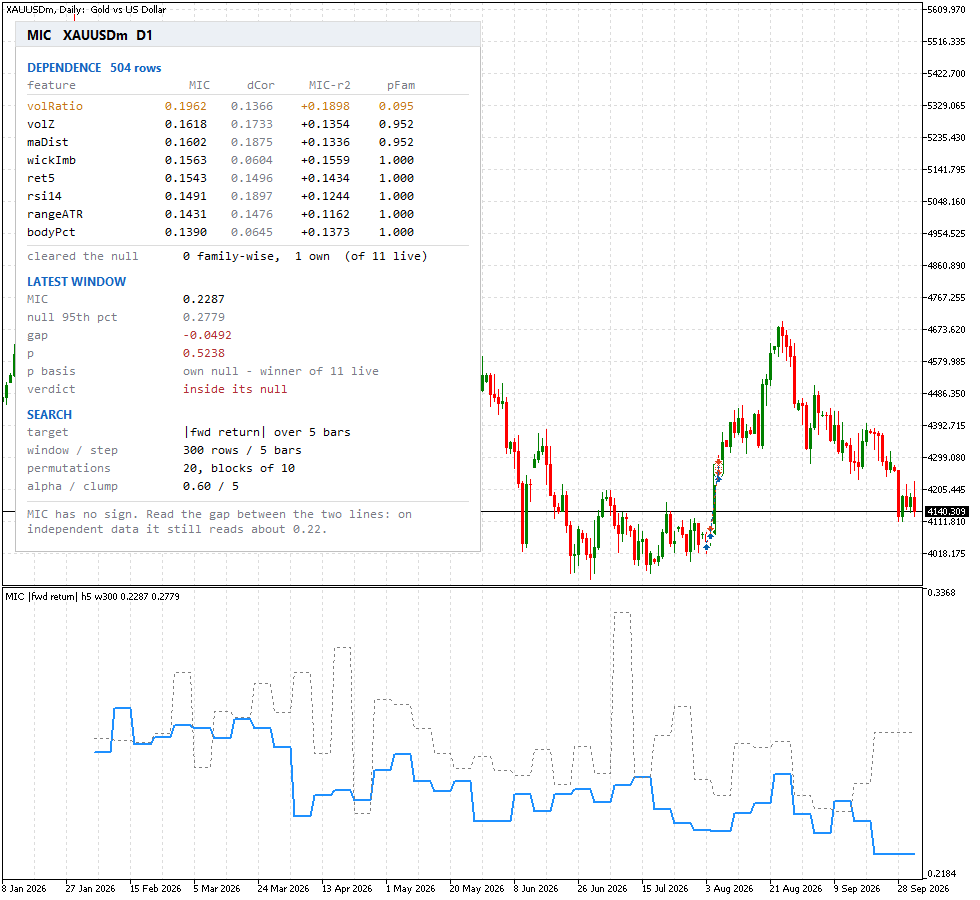This screenshot has width=980, height=900.
Task: Click date axis label 15 Feb 2026
Action: pos(156,889)
